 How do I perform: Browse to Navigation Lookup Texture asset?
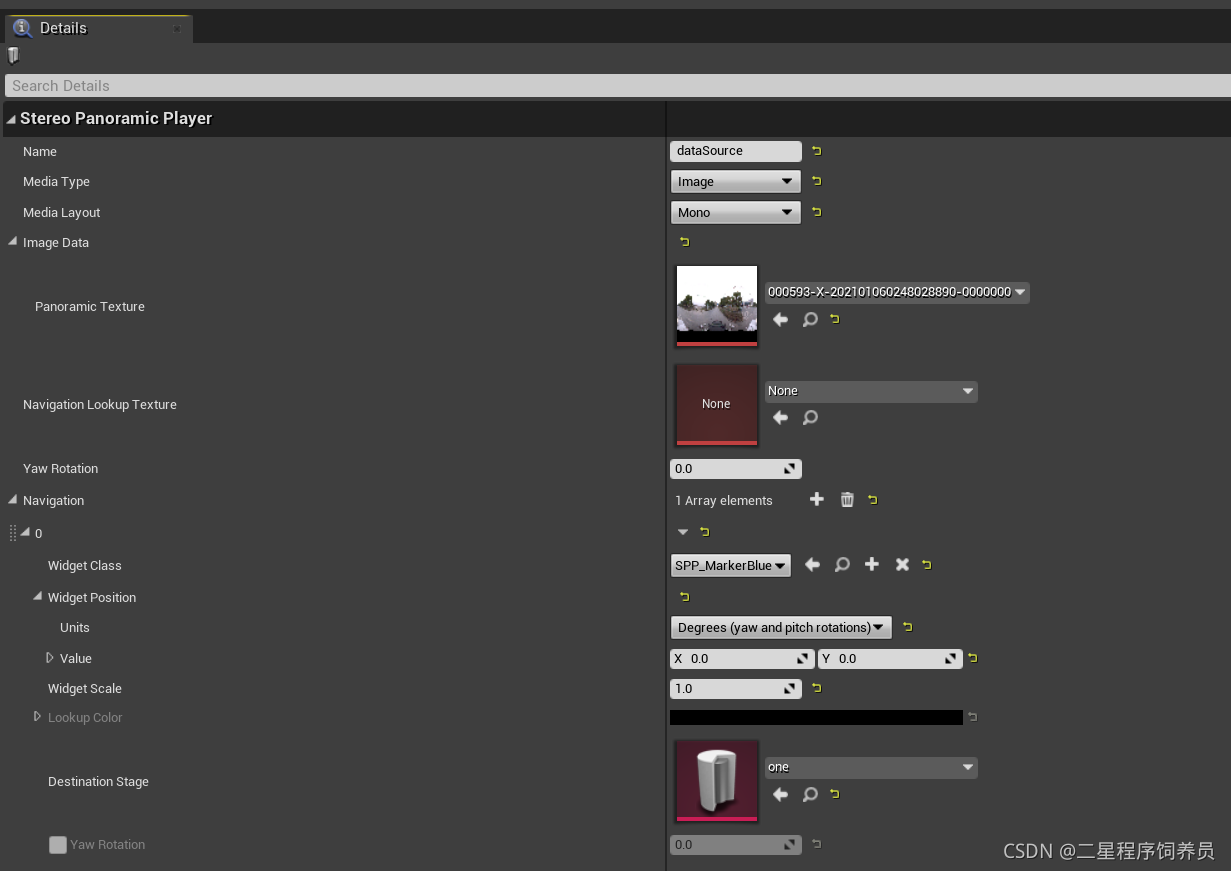(x=810, y=417)
